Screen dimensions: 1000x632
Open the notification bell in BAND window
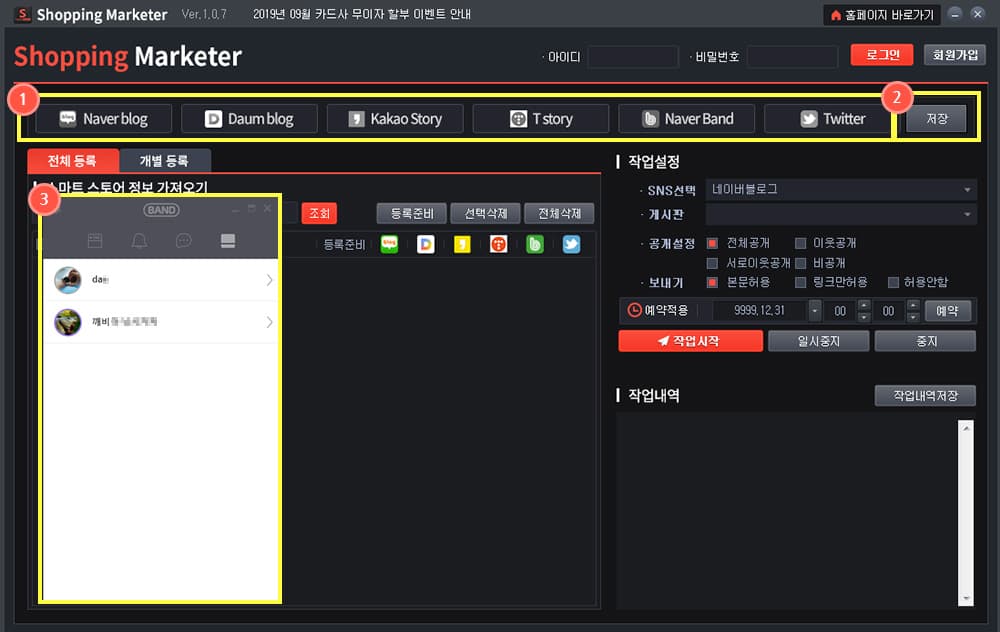tap(139, 240)
